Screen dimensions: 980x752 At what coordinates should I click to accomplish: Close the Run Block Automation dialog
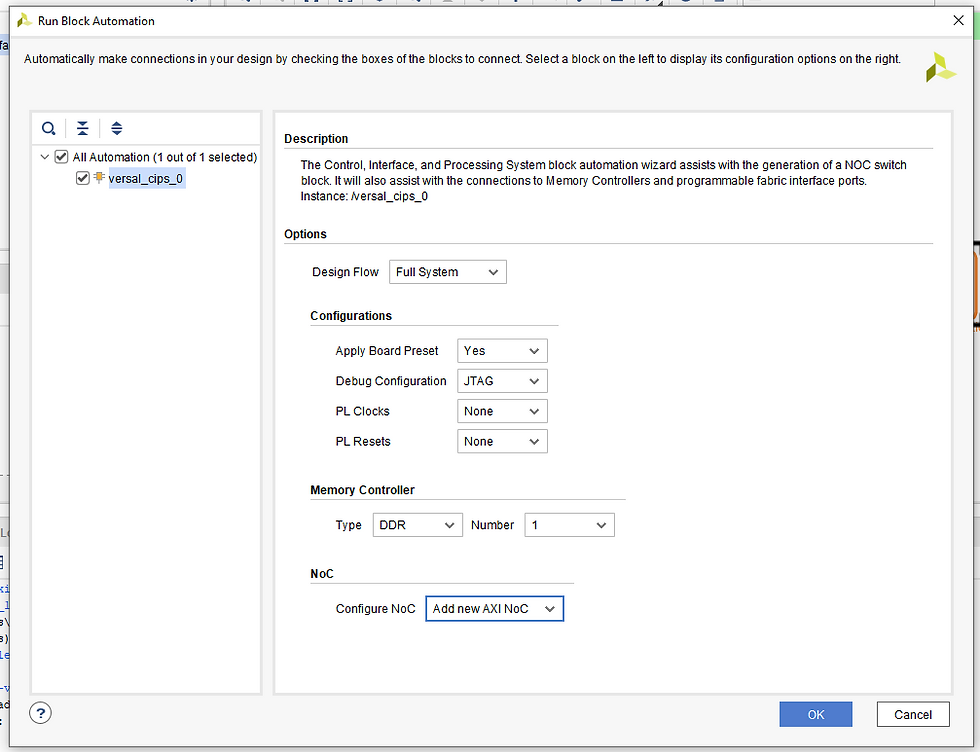pyautogui.click(x=958, y=21)
